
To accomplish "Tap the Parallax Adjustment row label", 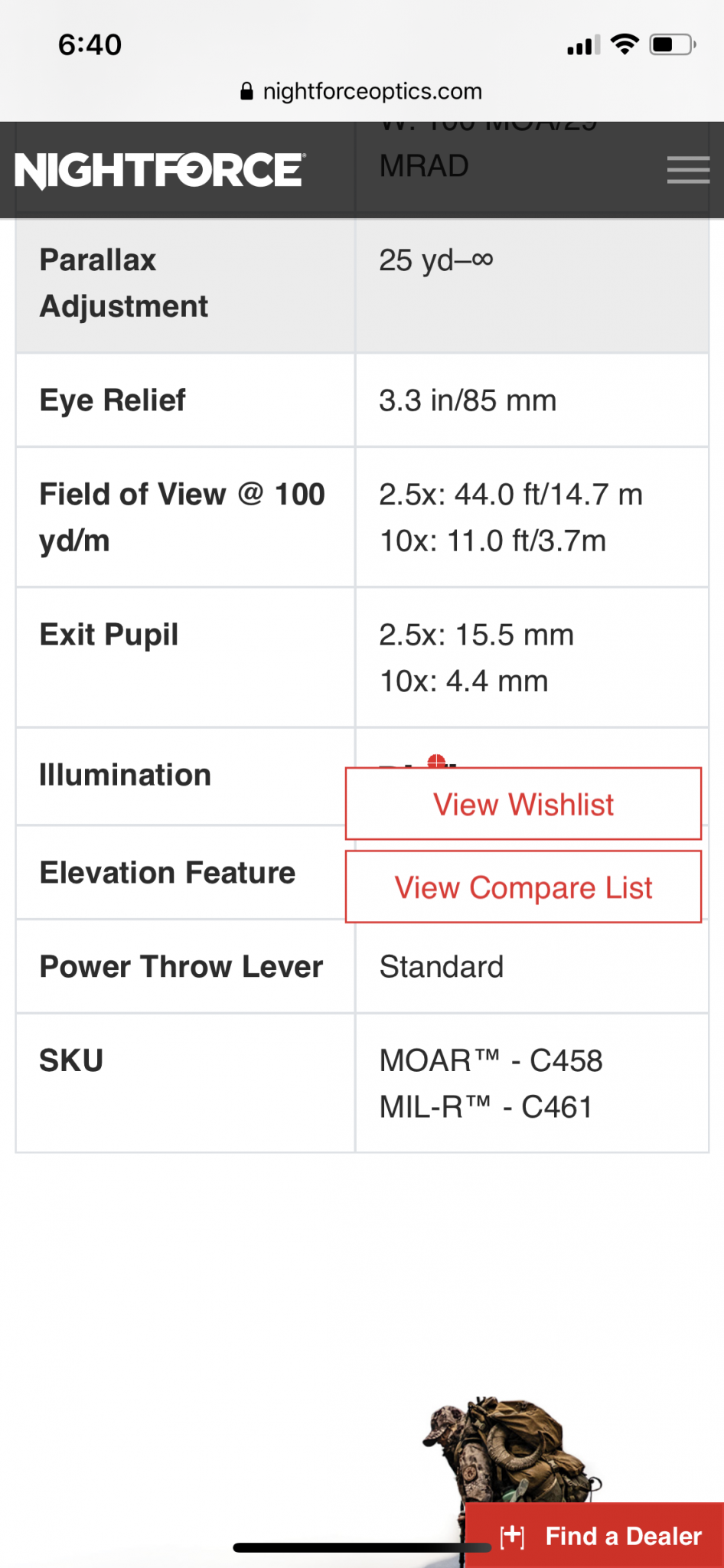I will 124,283.
